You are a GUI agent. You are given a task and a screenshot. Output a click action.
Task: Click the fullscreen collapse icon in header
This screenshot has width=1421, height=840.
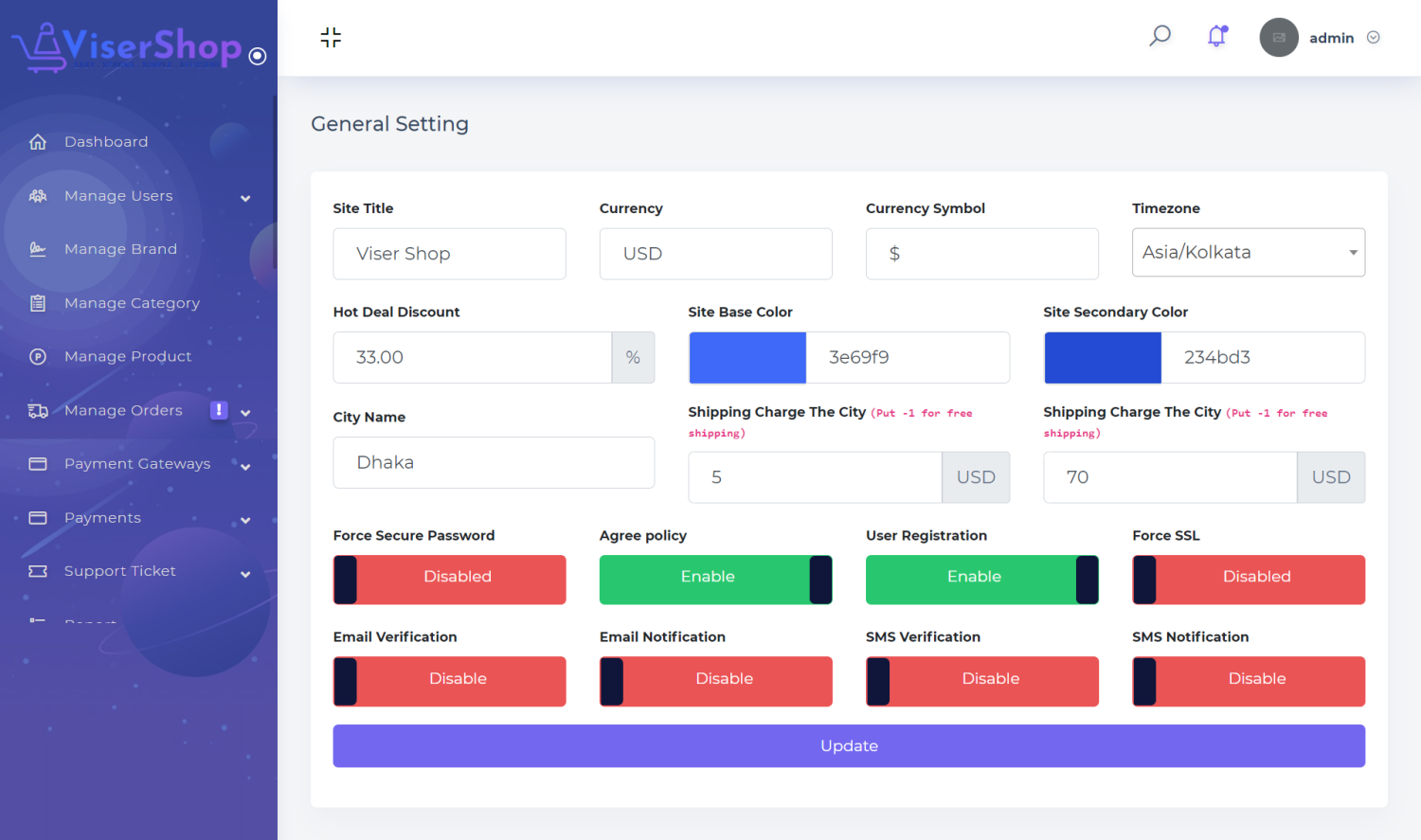pos(331,38)
